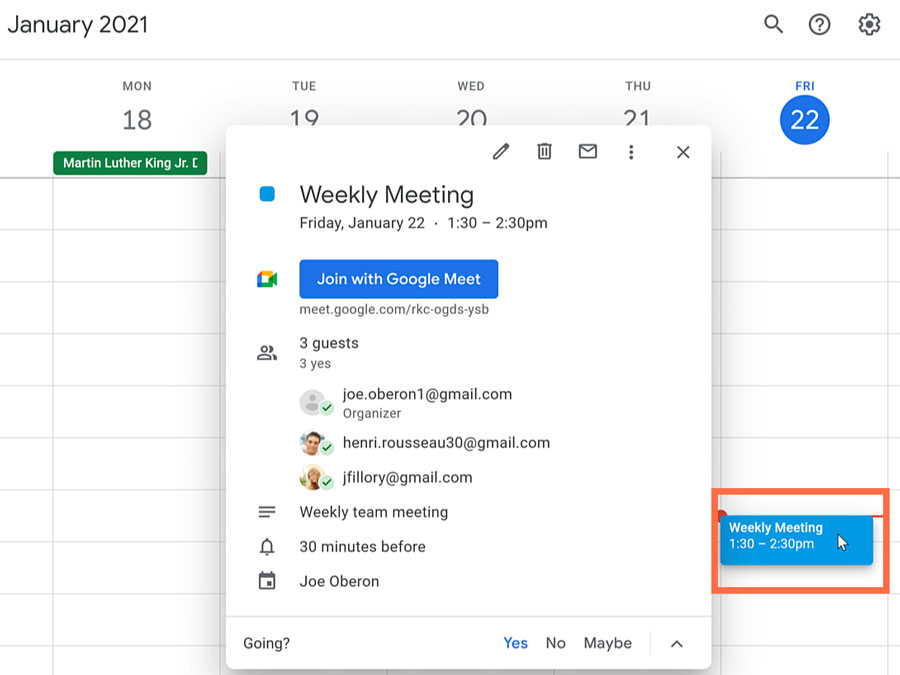Image resolution: width=900 pixels, height=675 pixels.
Task: Respond No to the invitation
Action: [x=556, y=643]
